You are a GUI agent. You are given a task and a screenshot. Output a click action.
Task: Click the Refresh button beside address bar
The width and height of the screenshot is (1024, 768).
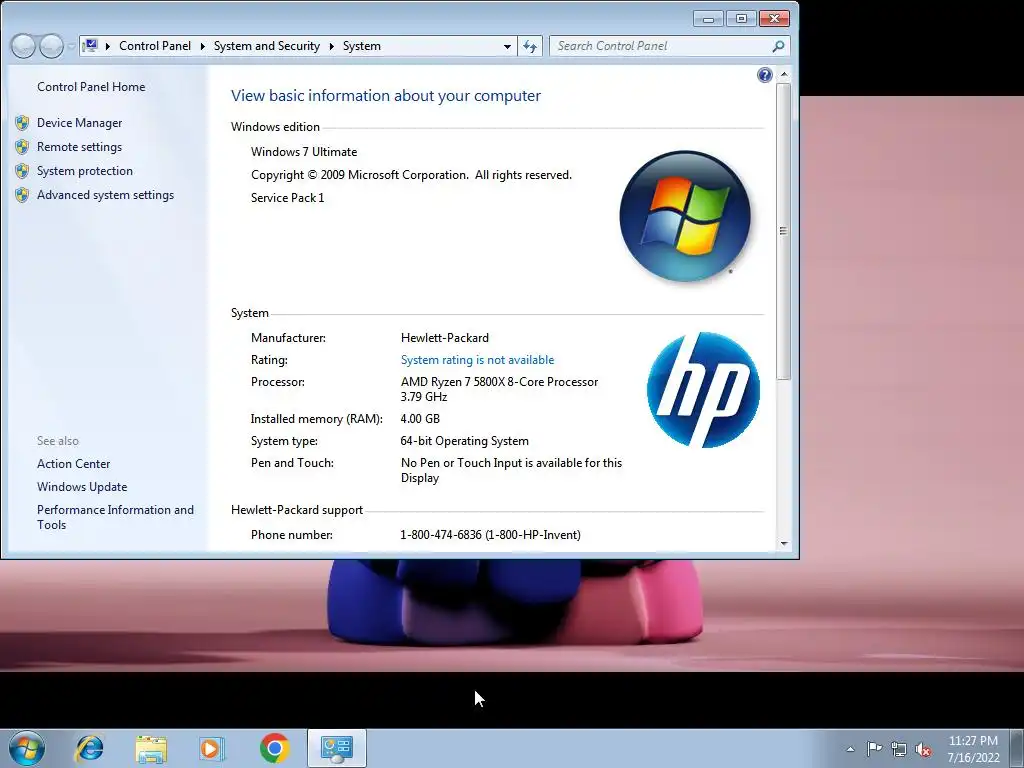[530, 46]
